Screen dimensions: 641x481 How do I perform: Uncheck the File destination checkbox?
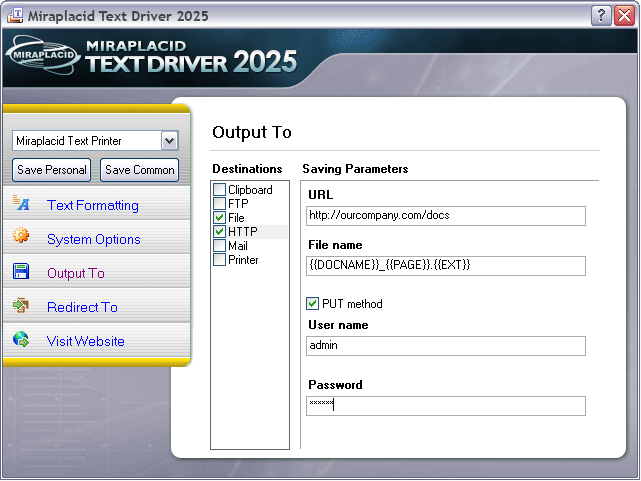[220, 217]
